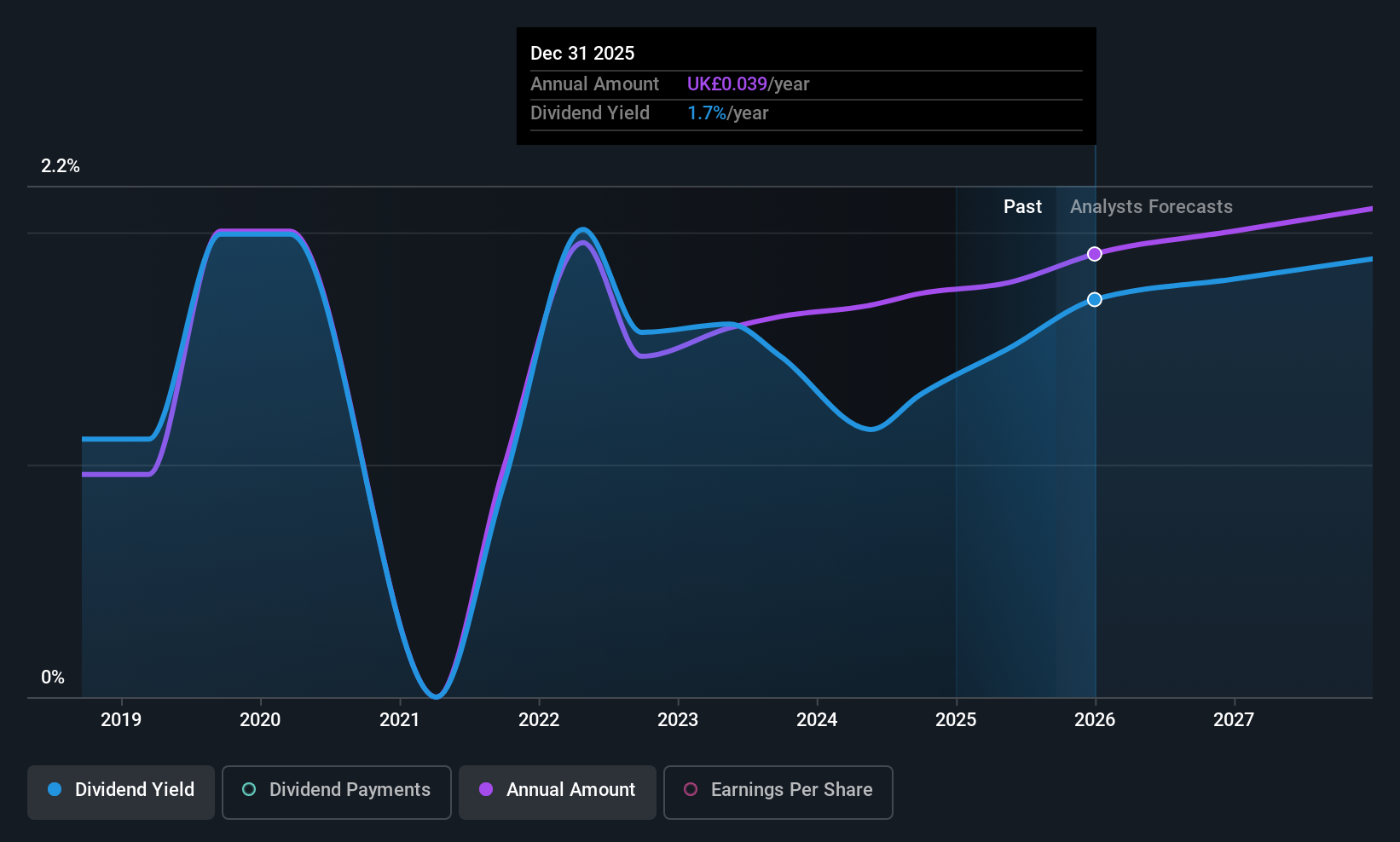The width and height of the screenshot is (1400, 842).
Task: Enable the Dividend Payments series
Action: click(337, 792)
